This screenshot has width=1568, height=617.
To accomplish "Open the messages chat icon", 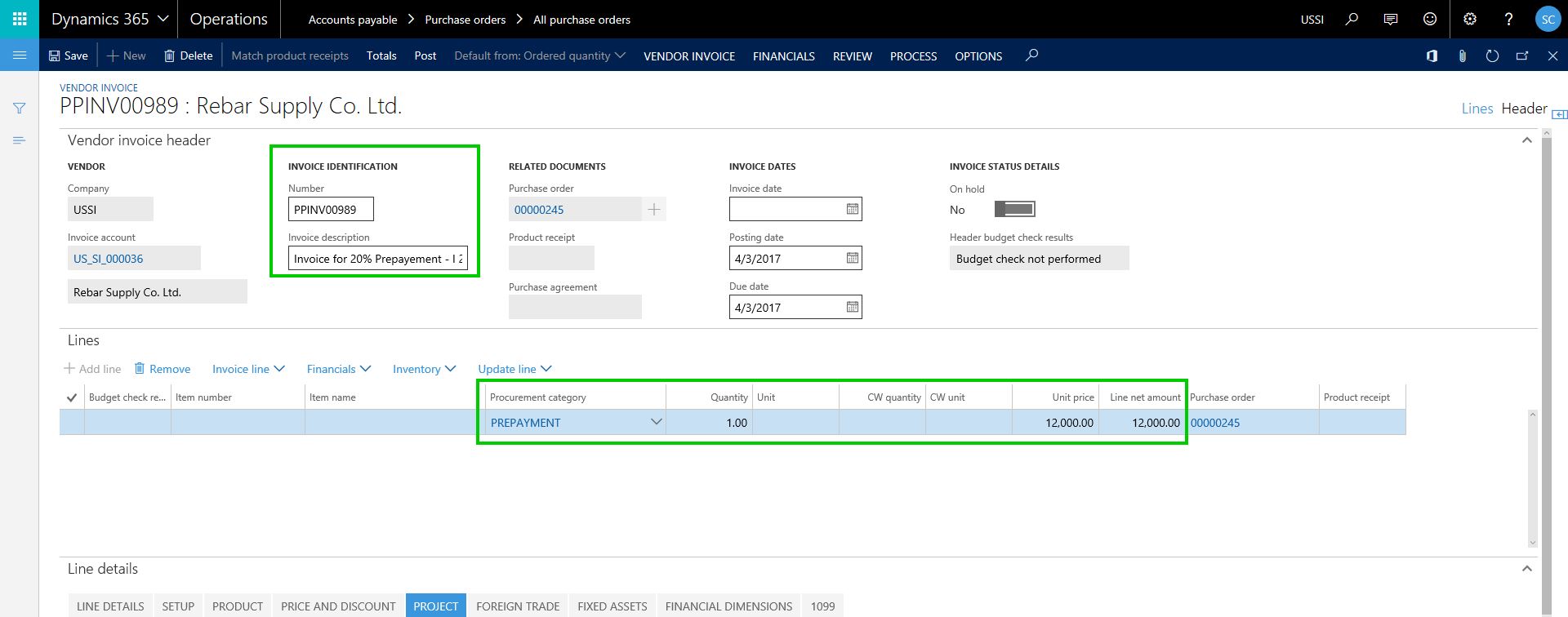I will (x=1391, y=19).
